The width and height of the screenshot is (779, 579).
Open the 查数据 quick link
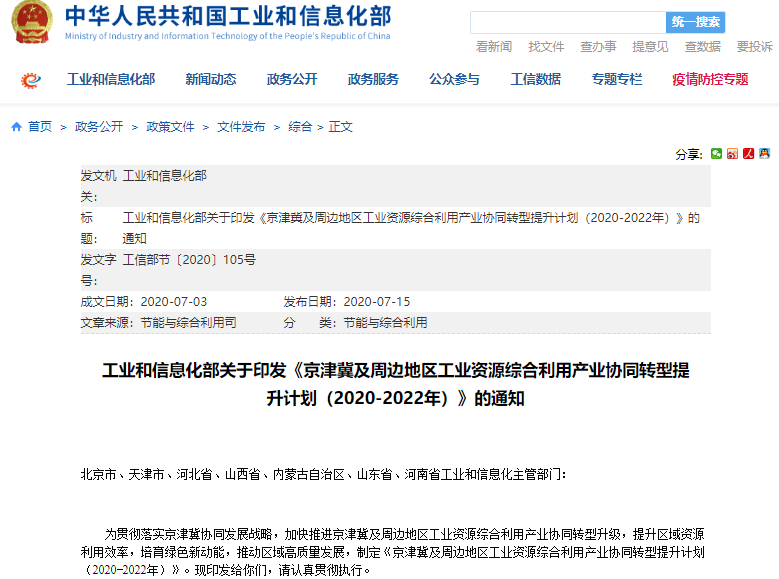702,46
